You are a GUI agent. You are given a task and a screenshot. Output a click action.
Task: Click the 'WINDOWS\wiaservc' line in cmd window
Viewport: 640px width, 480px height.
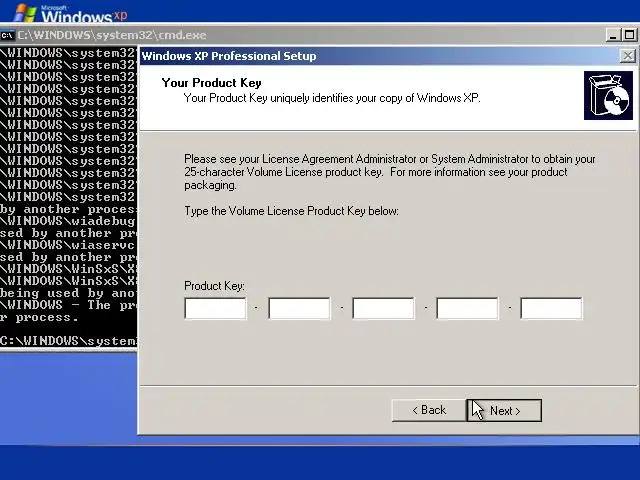(x=68, y=245)
